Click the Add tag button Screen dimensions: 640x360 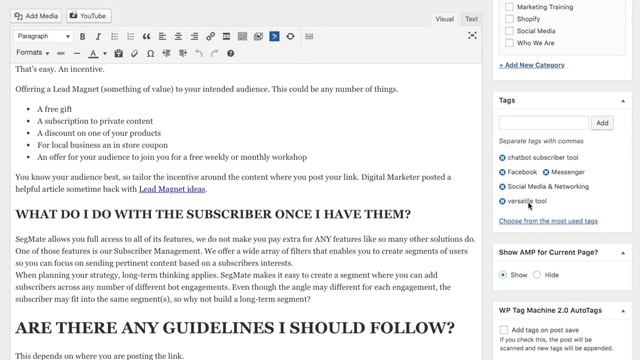coord(602,123)
